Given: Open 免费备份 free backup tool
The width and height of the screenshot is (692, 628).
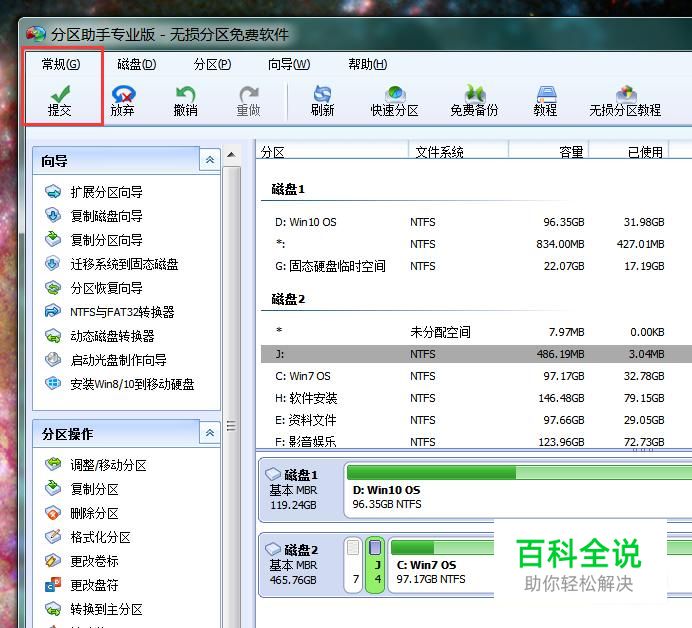Looking at the screenshot, I should pos(474,102).
